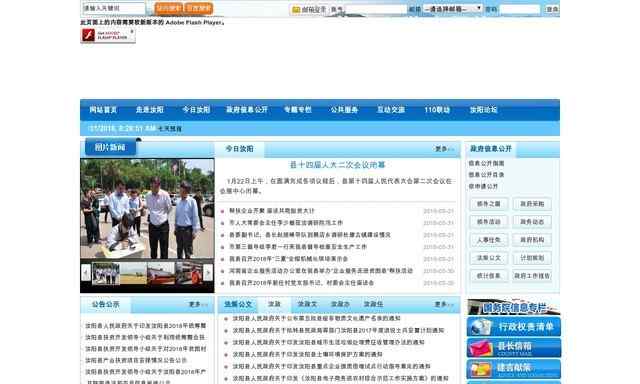Open 互动交流 in navigation bar

tap(391, 110)
